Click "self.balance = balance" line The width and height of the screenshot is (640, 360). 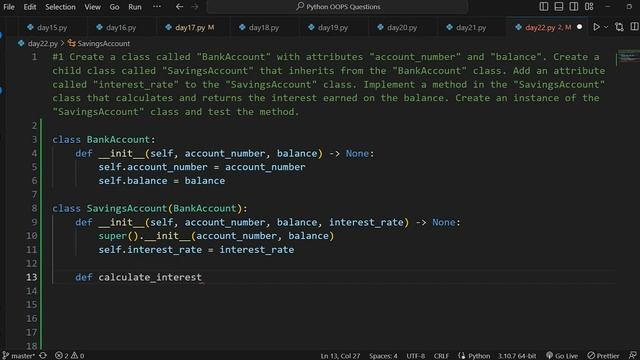[x=161, y=181]
